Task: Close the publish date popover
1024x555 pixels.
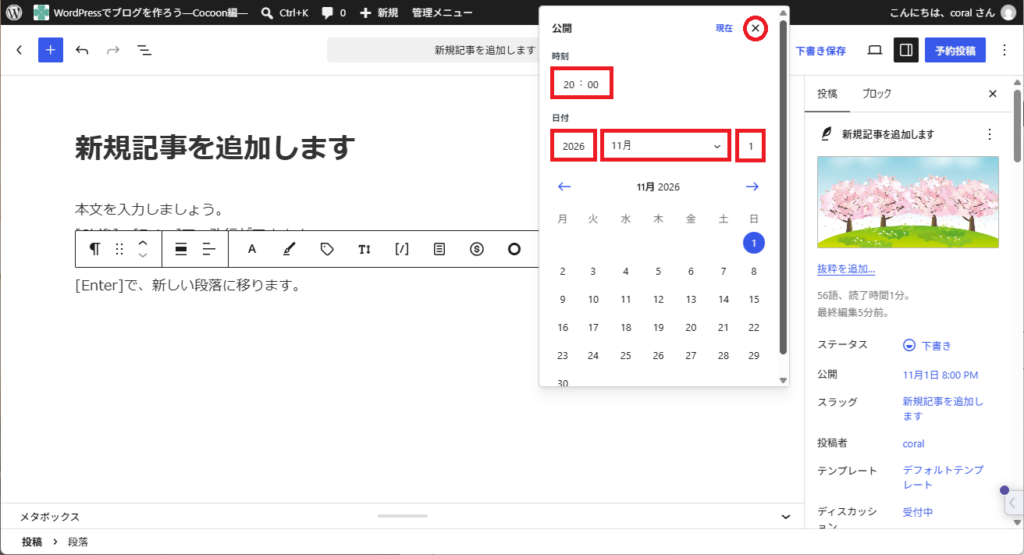Action: (755, 28)
